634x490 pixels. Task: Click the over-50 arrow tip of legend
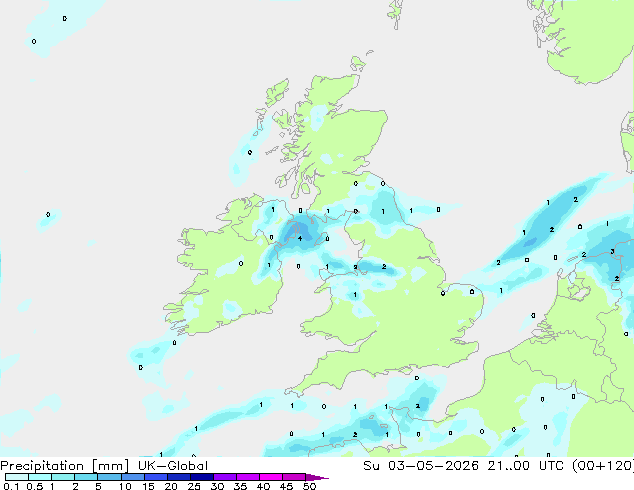tap(317, 477)
